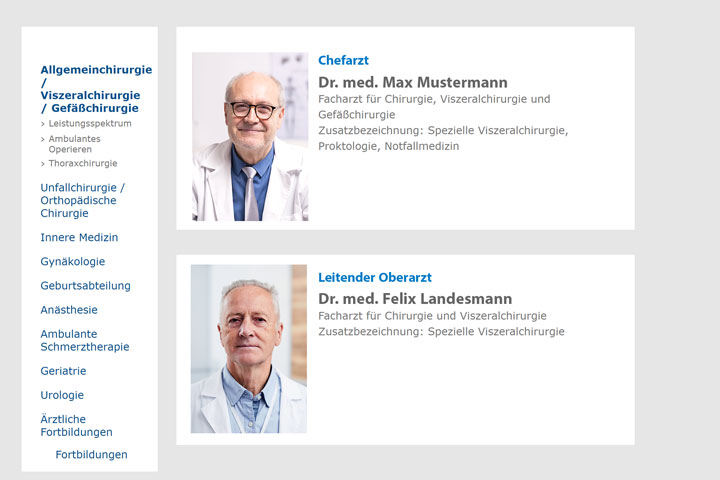The height and width of the screenshot is (480, 720).
Task: Go to Ambulantes Operieren subpage
Action: click(74, 143)
